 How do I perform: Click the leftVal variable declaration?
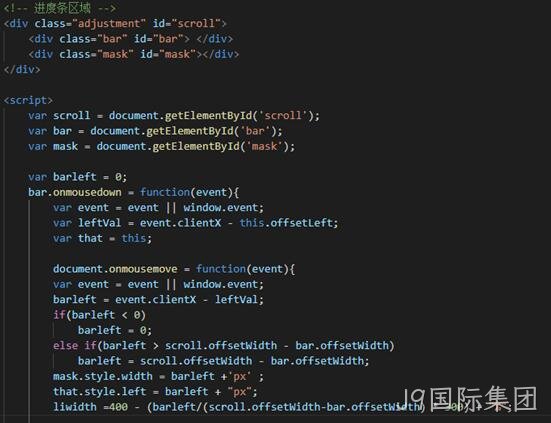click(x=99, y=223)
